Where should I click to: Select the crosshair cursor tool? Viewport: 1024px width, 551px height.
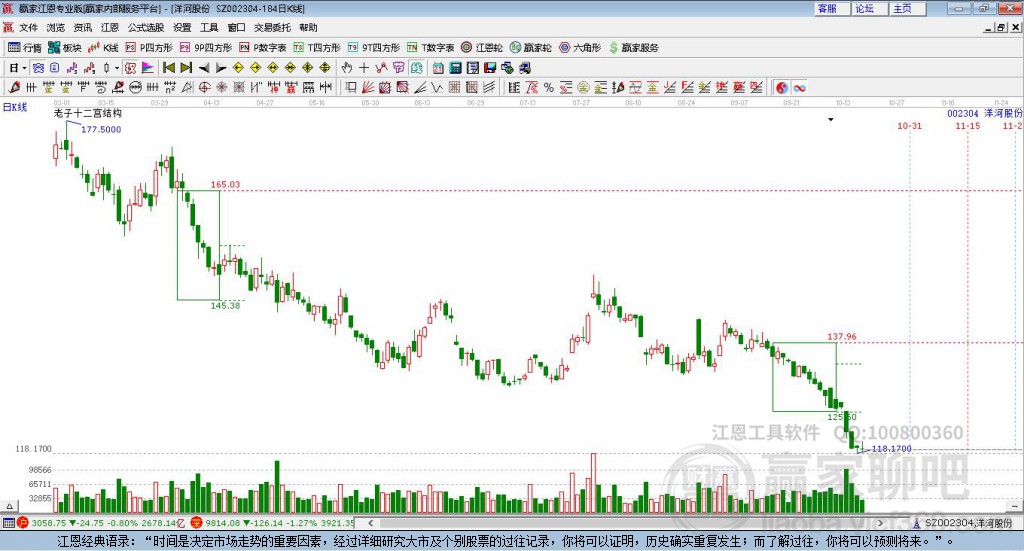tap(364, 68)
